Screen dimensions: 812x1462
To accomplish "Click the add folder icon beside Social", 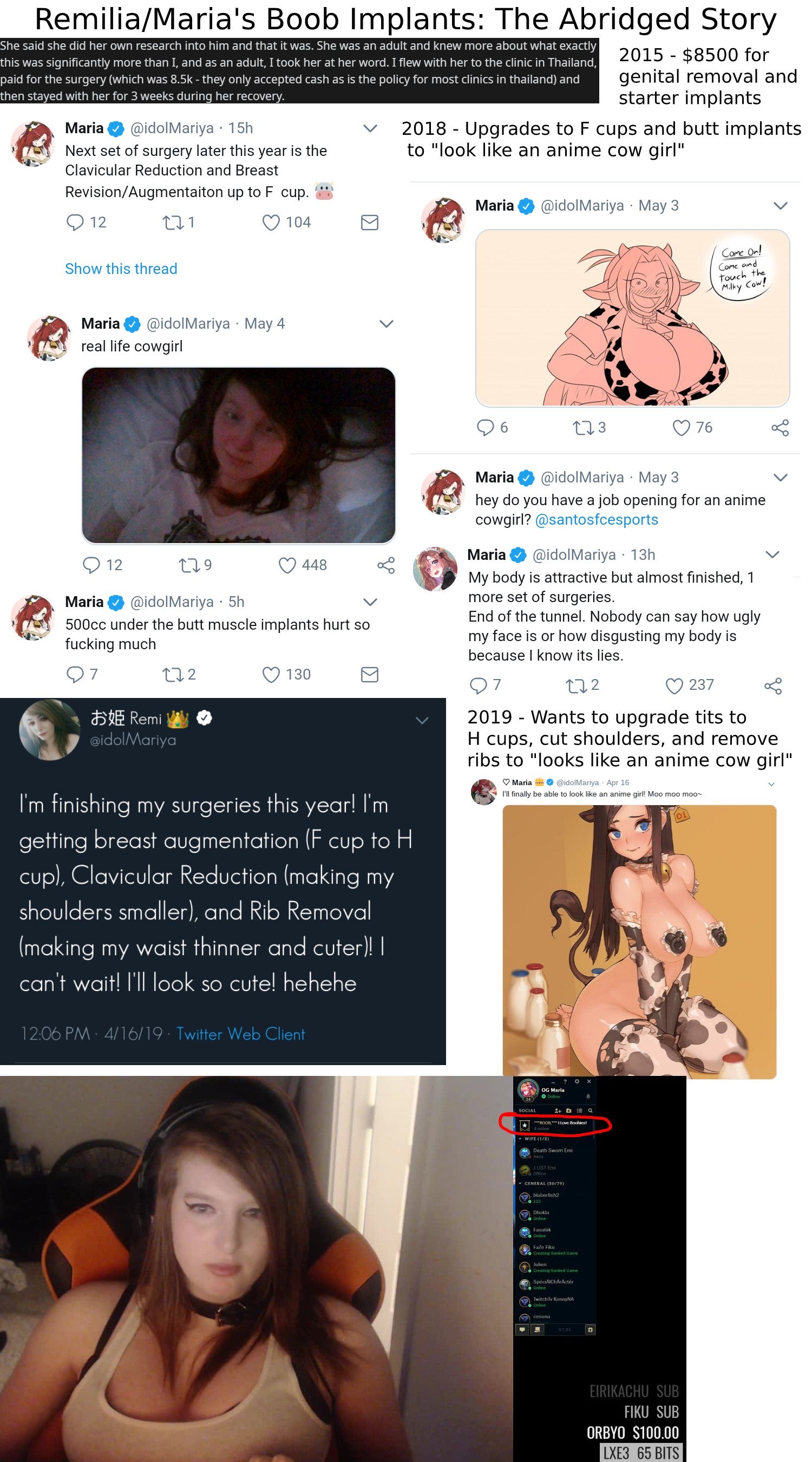I will point(569,1111).
